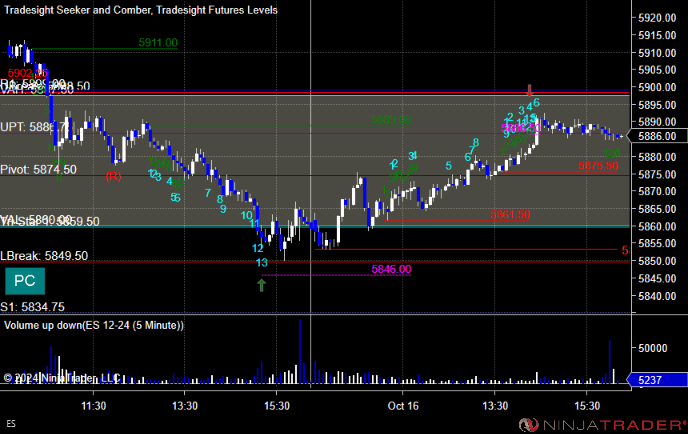Click the red 5861.50 level label
The width and height of the screenshot is (688, 434).
coord(510,215)
